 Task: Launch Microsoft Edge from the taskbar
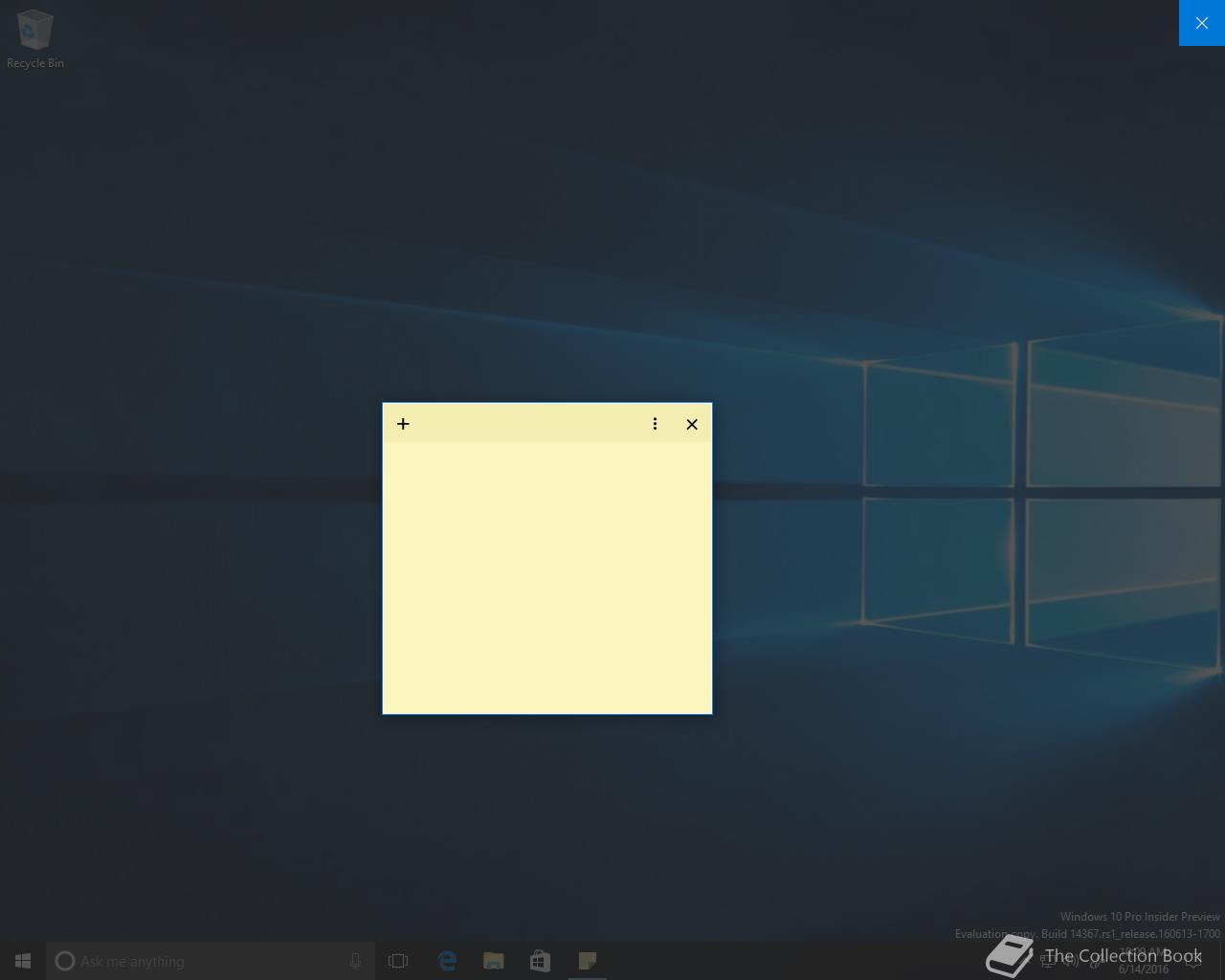tap(446, 961)
